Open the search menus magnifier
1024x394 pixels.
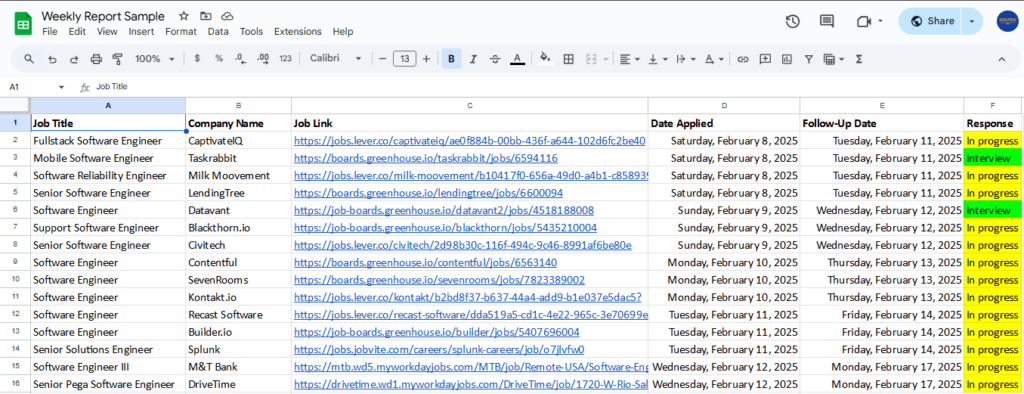29,59
